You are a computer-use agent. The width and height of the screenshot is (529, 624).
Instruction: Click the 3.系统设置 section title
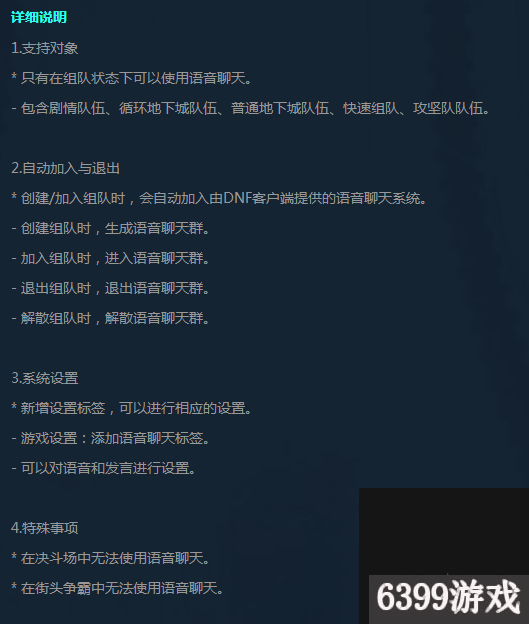coord(45,378)
